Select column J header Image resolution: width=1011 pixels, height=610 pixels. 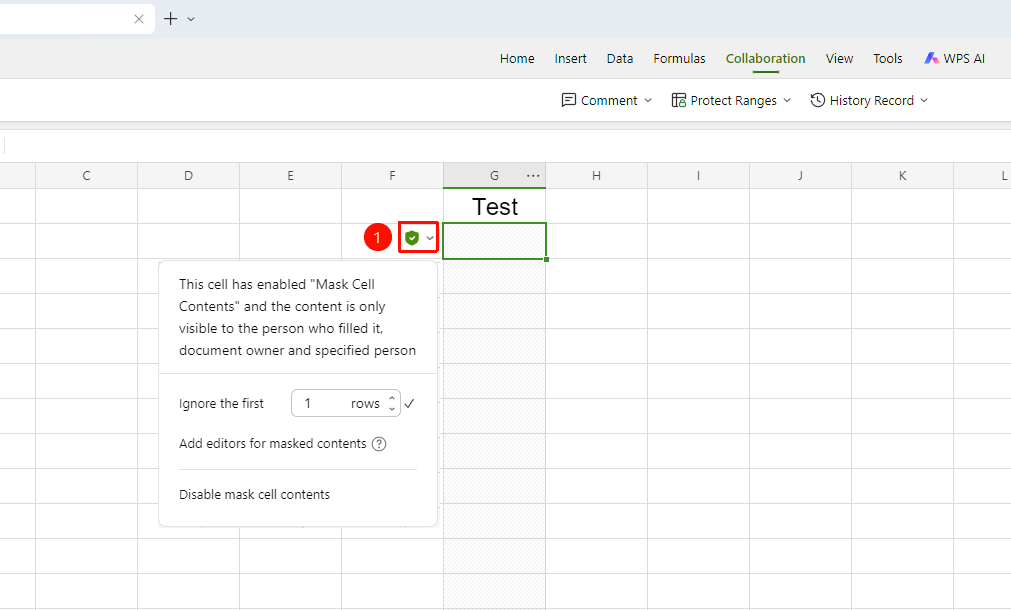tap(800, 175)
